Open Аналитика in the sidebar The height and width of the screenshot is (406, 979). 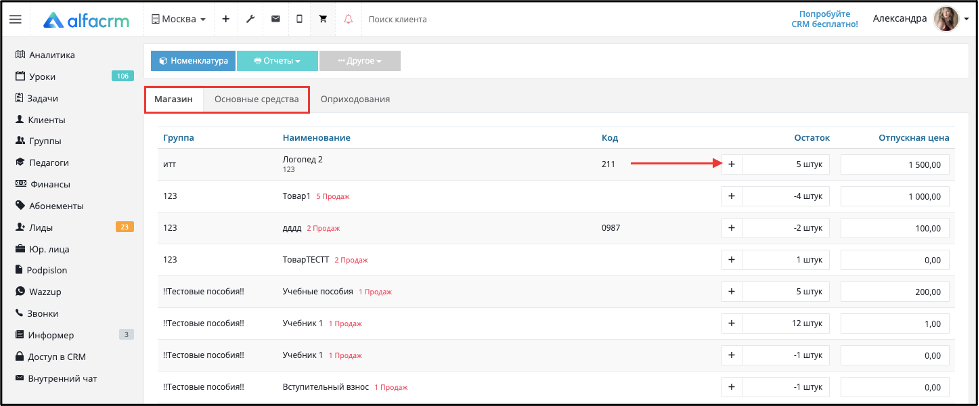point(44,55)
